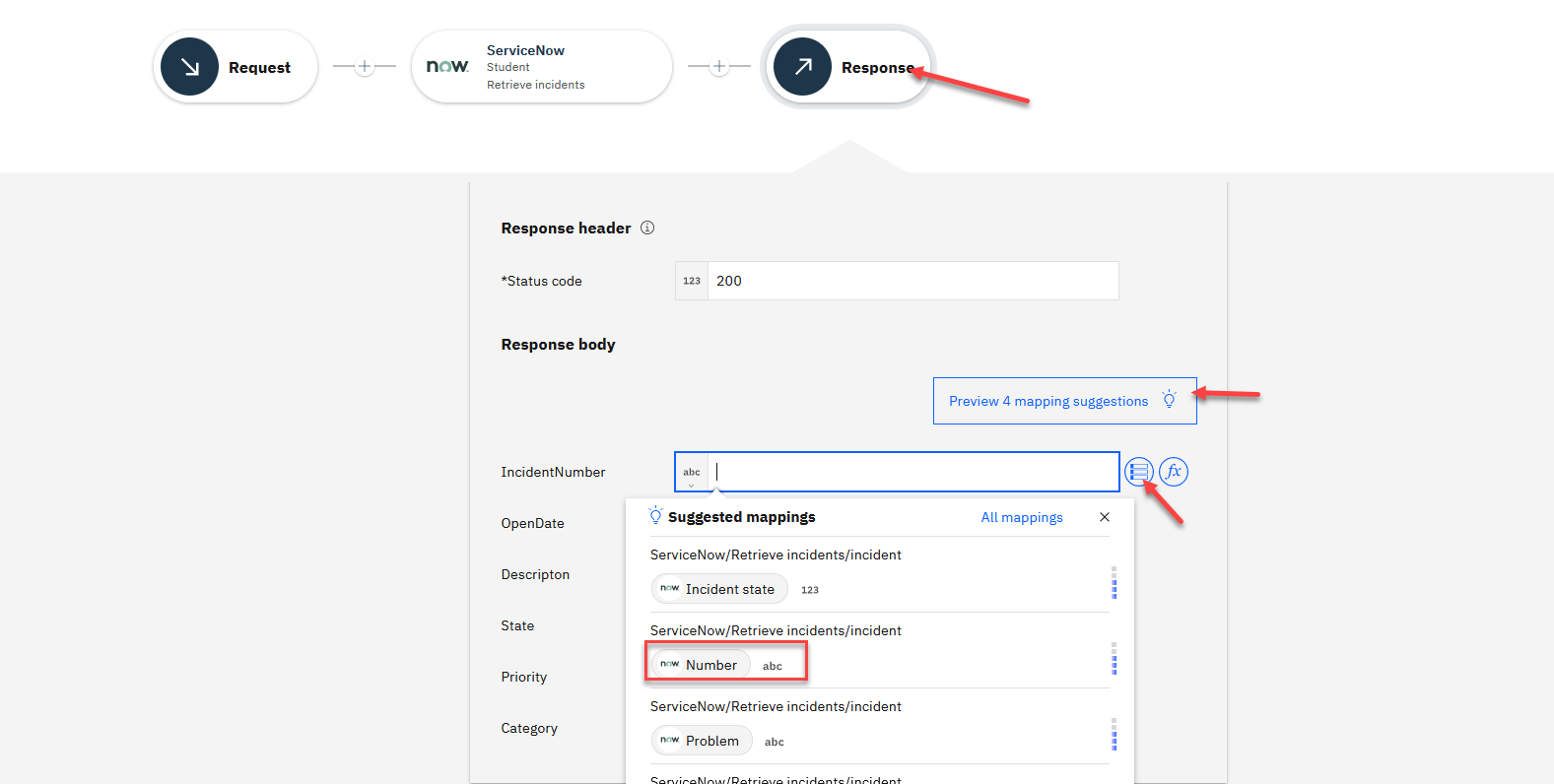This screenshot has height=784, width=1554.
Task: Click the Status code input field
Action: [912, 281]
